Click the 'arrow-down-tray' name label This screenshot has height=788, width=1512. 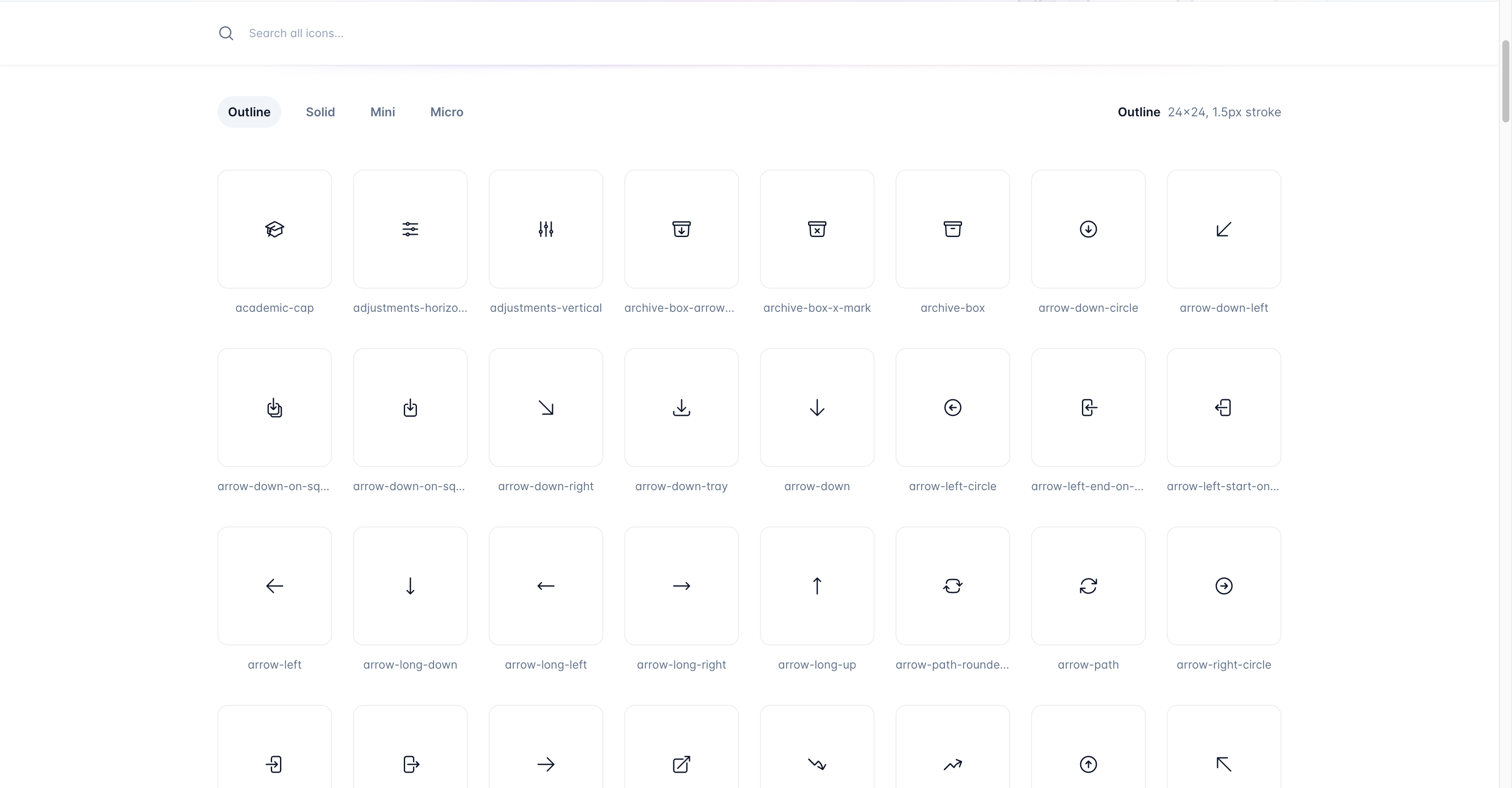(682, 486)
